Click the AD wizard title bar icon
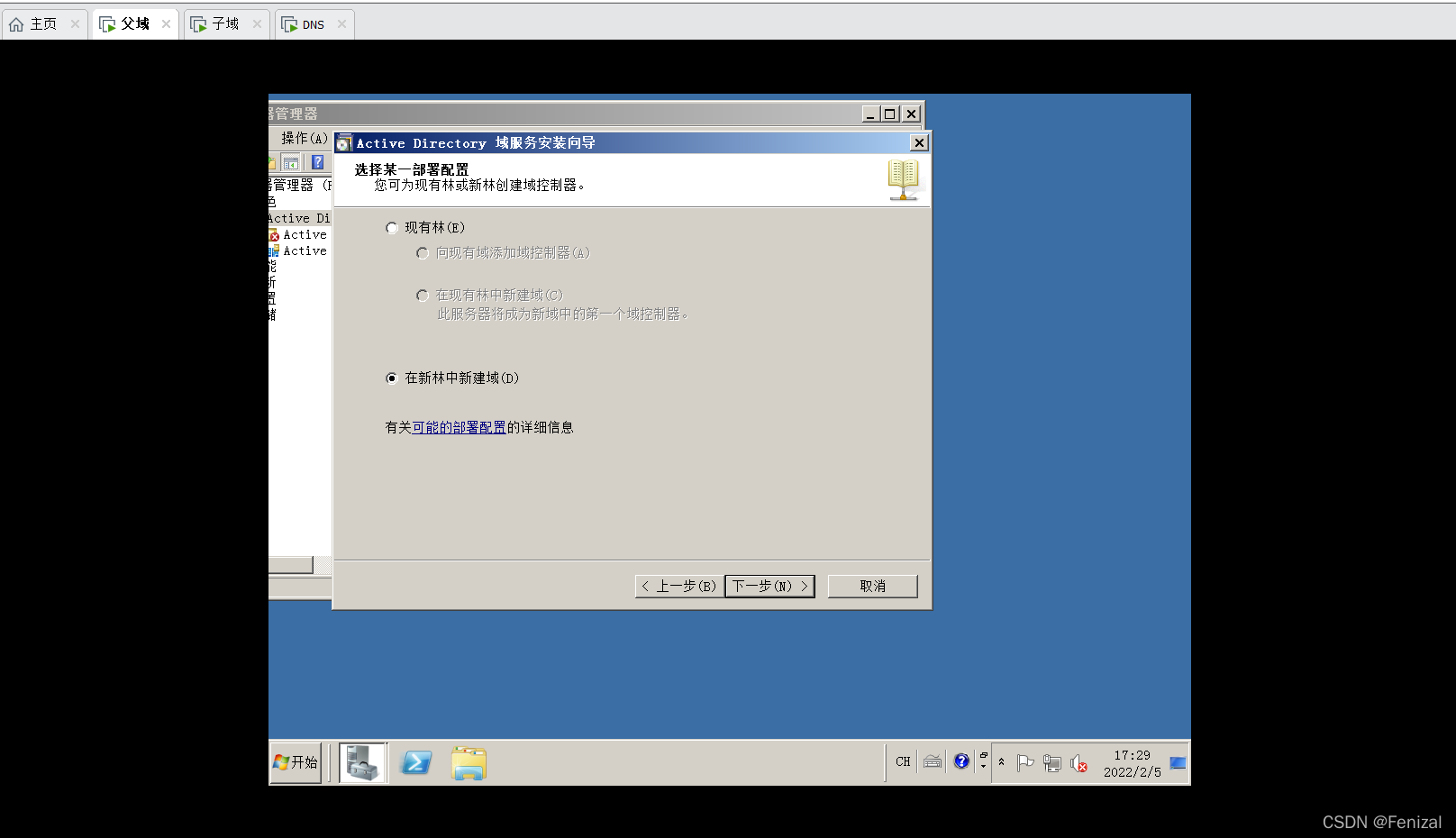Image resolution: width=1456 pixels, height=838 pixels. (x=344, y=143)
